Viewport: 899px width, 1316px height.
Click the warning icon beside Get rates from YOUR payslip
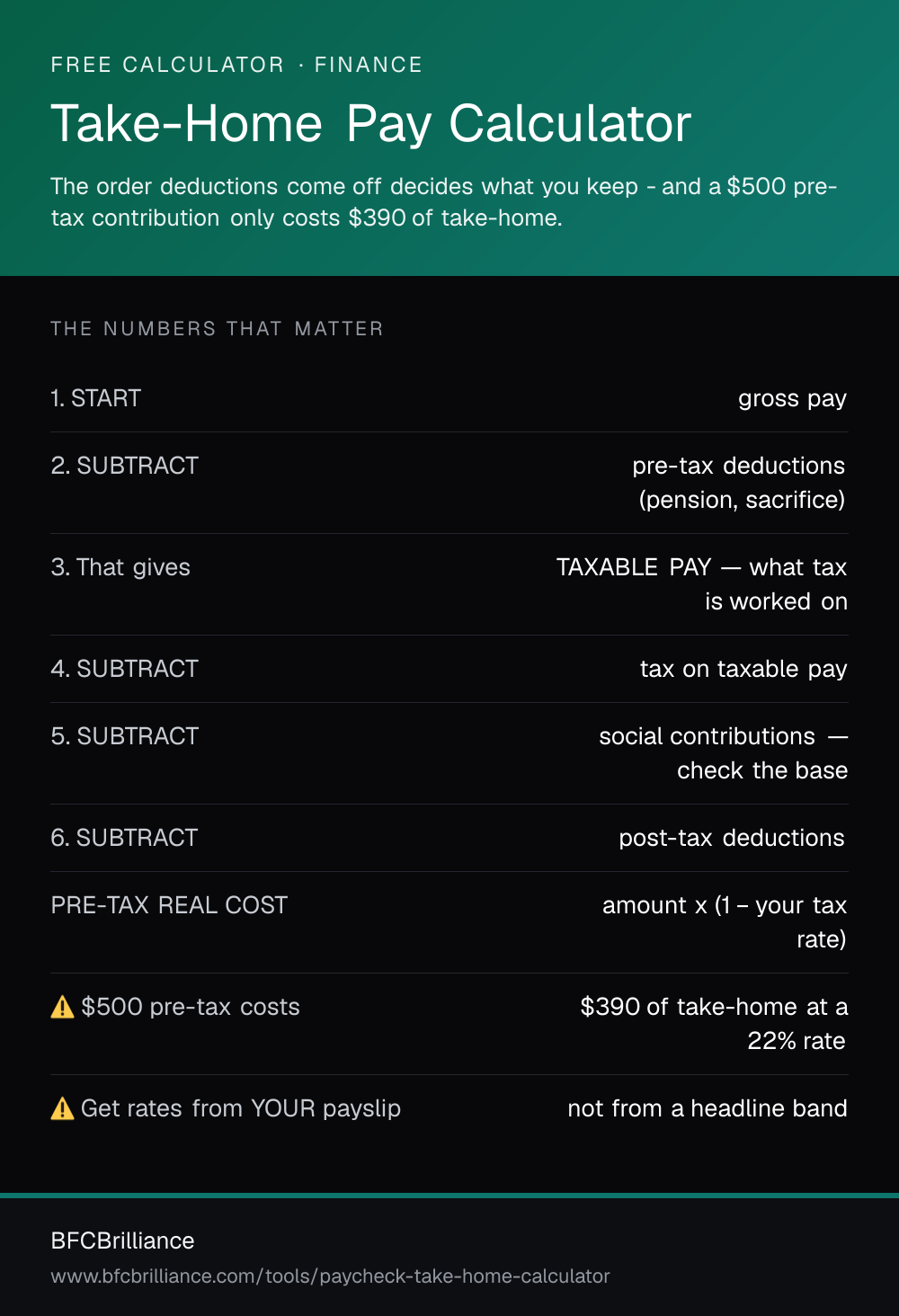(63, 1108)
